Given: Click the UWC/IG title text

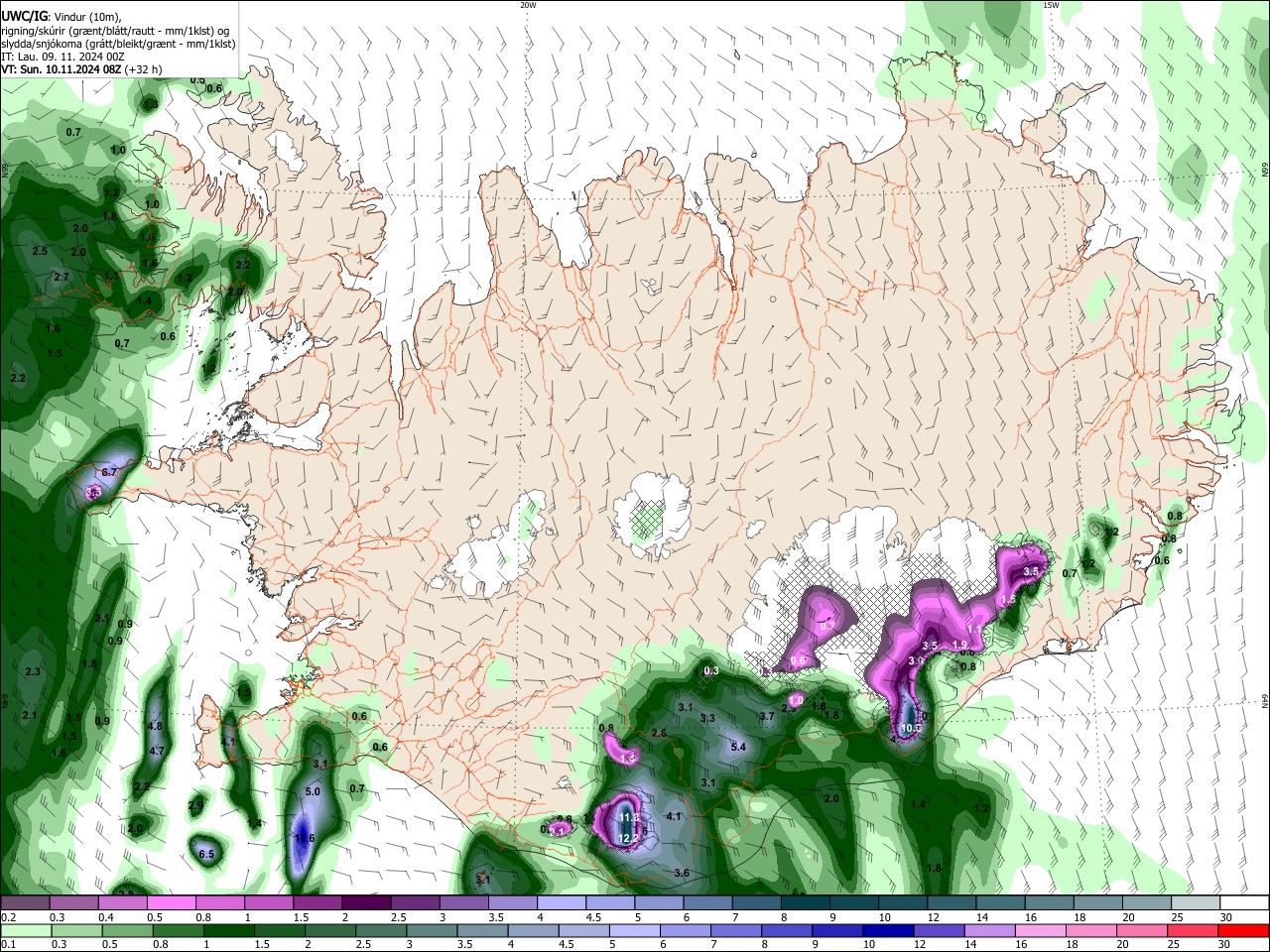Looking at the screenshot, I should (x=23, y=15).
